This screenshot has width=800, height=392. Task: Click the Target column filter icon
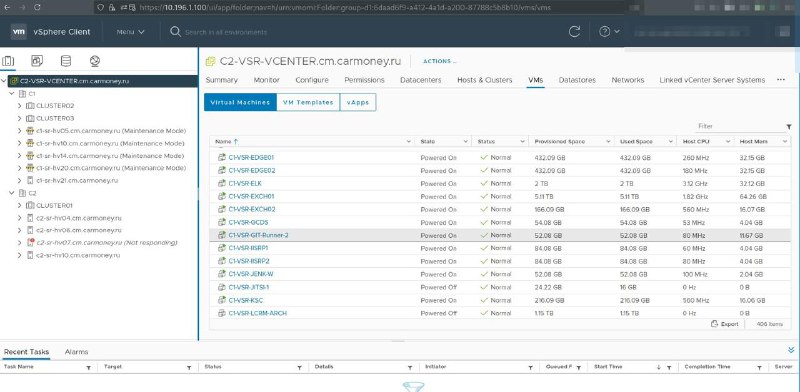[189, 368]
